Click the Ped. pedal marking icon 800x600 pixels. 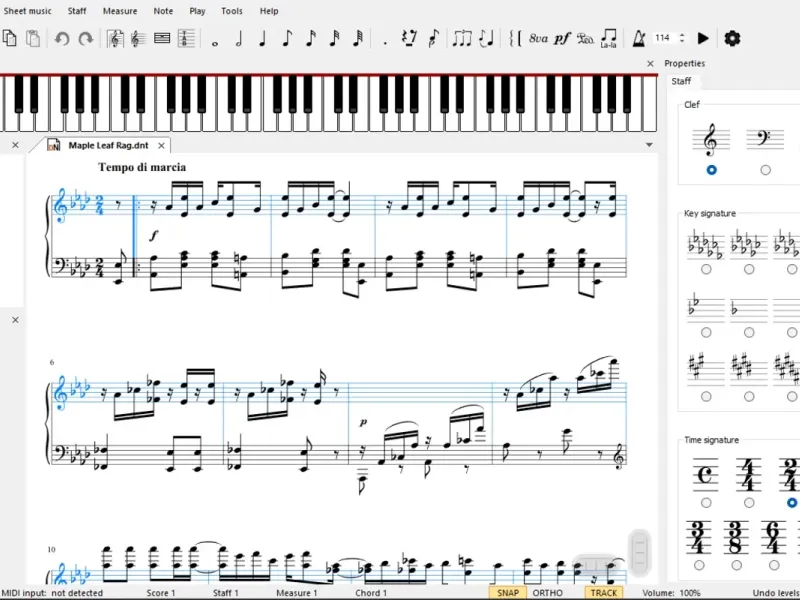(585, 39)
